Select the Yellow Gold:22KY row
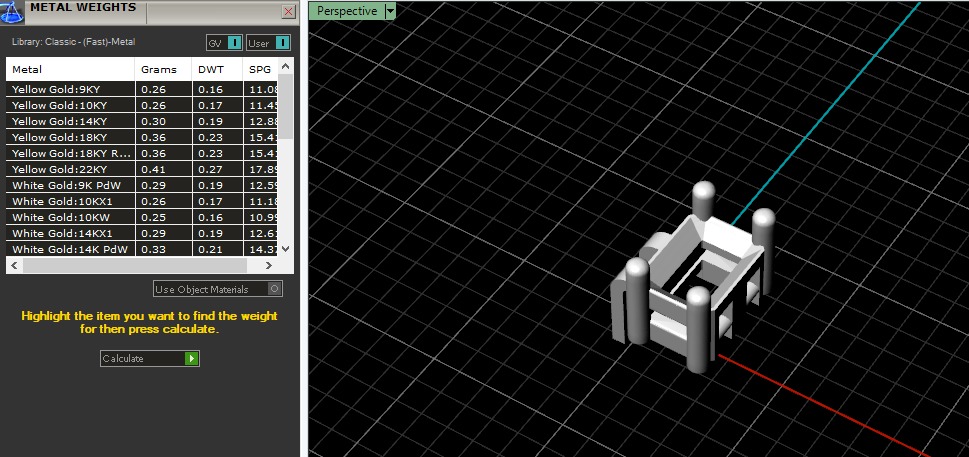 142,169
